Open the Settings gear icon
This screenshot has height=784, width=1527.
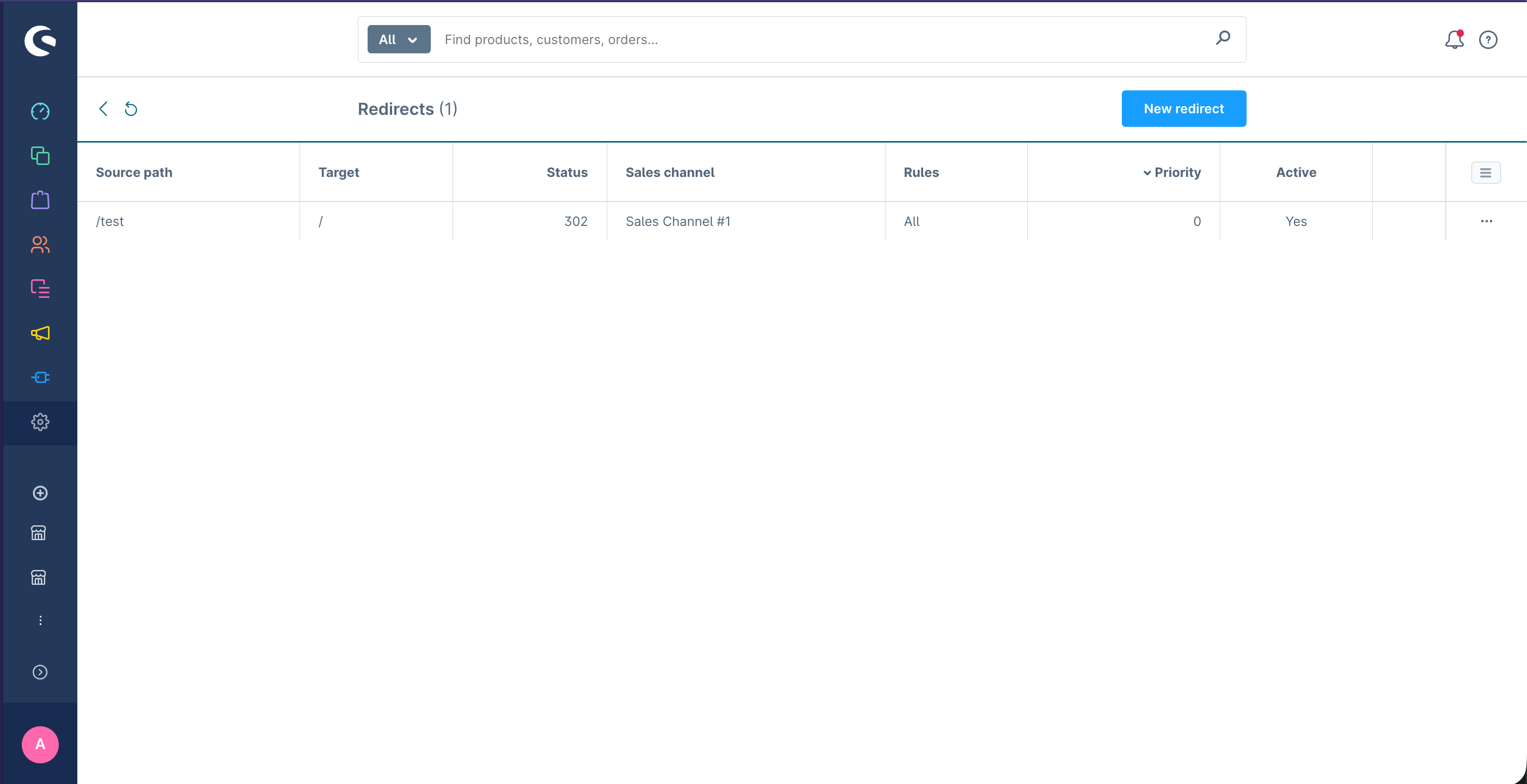click(40, 422)
